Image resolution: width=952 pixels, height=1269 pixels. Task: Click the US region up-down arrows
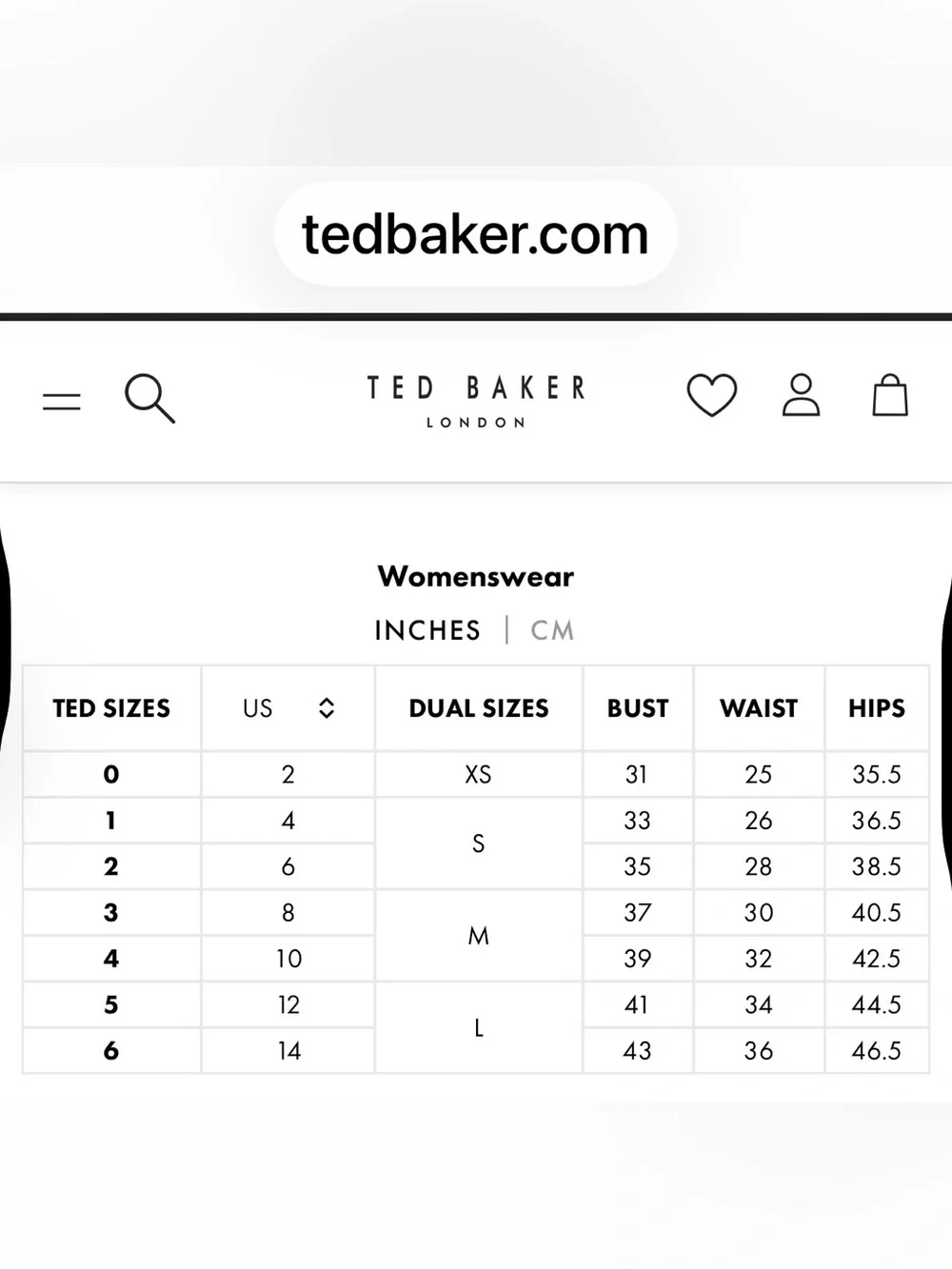coord(327,708)
